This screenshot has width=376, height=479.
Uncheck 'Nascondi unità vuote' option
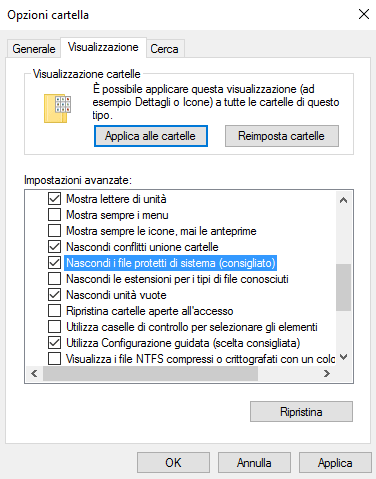pos(54,295)
